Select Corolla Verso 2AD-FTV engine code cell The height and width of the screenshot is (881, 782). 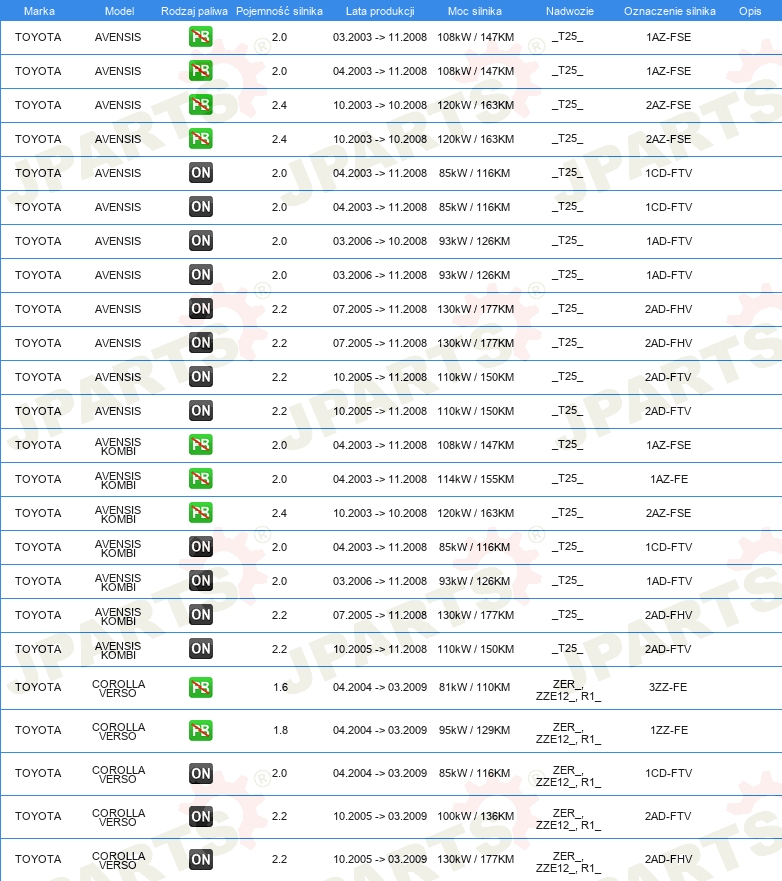point(668,816)
